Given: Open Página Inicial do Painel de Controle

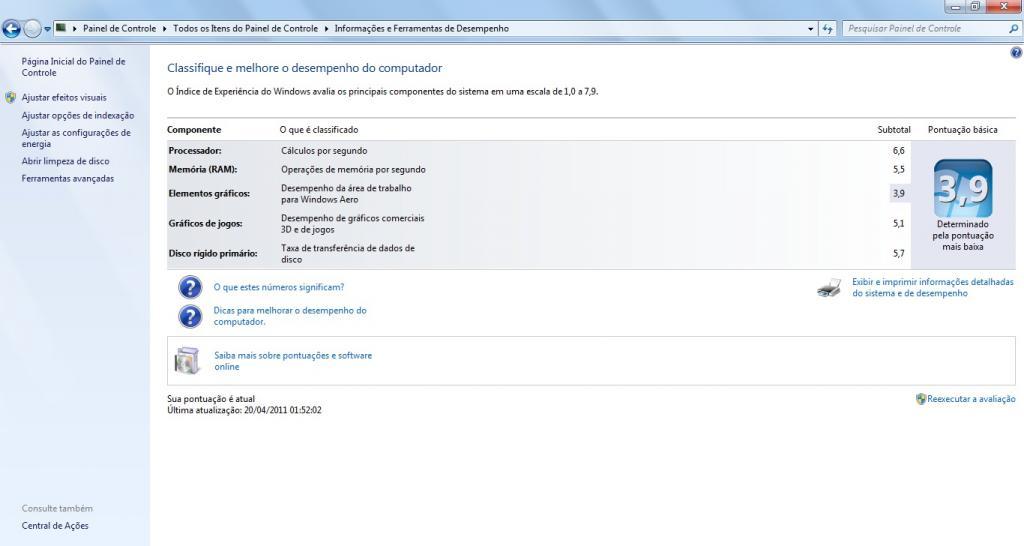Looking at the screenshot, I should [73, 67].
